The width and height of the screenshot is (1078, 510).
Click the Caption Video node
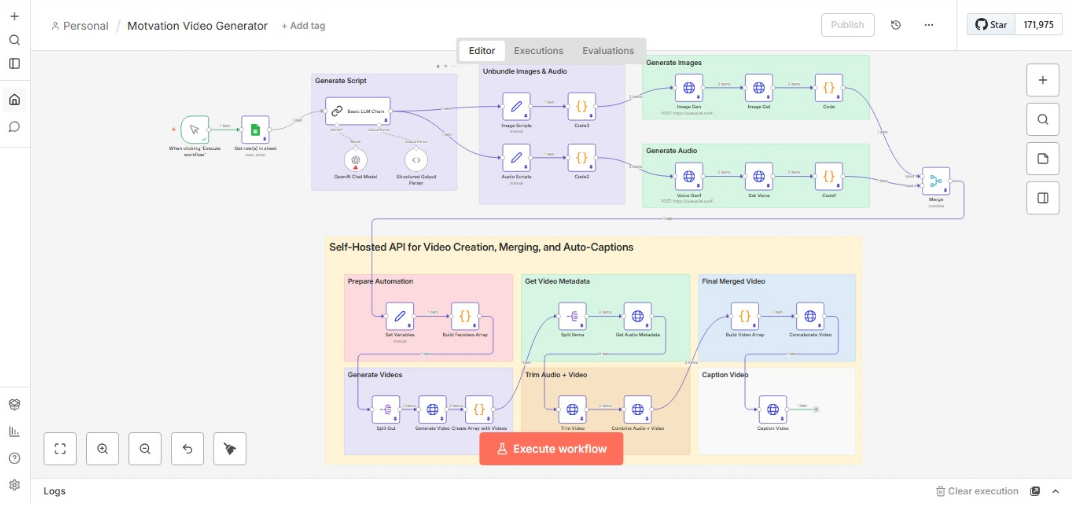pyautogui.click(x=772, y=409)
